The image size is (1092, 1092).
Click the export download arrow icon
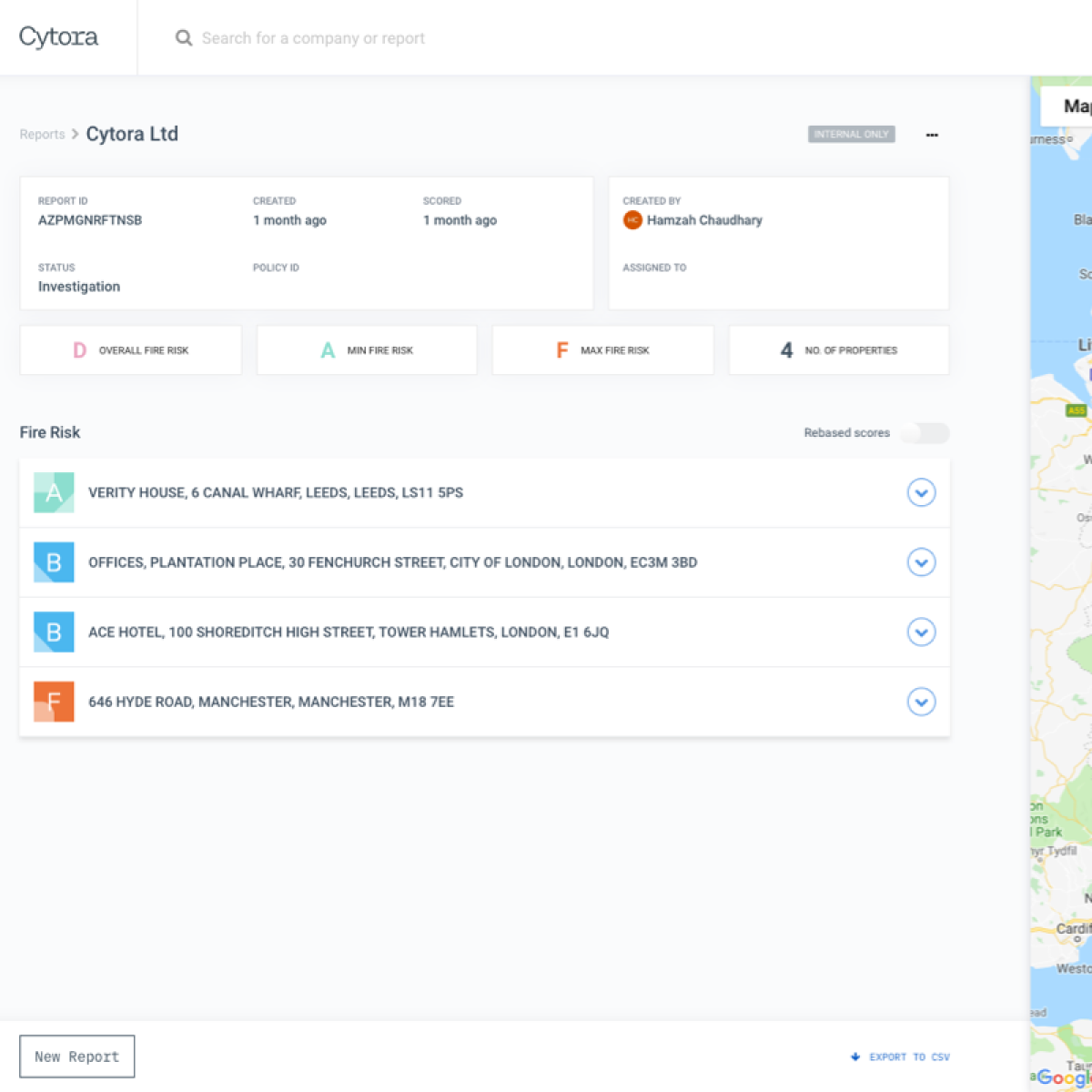tap(855, 1057)
